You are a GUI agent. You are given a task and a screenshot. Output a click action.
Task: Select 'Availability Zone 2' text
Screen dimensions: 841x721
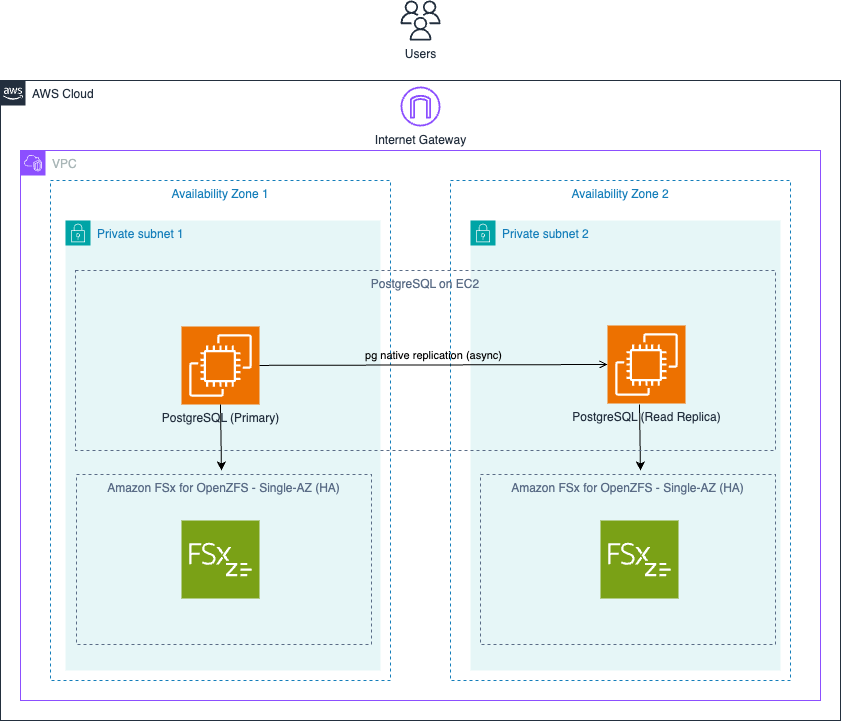pos(620,194)
